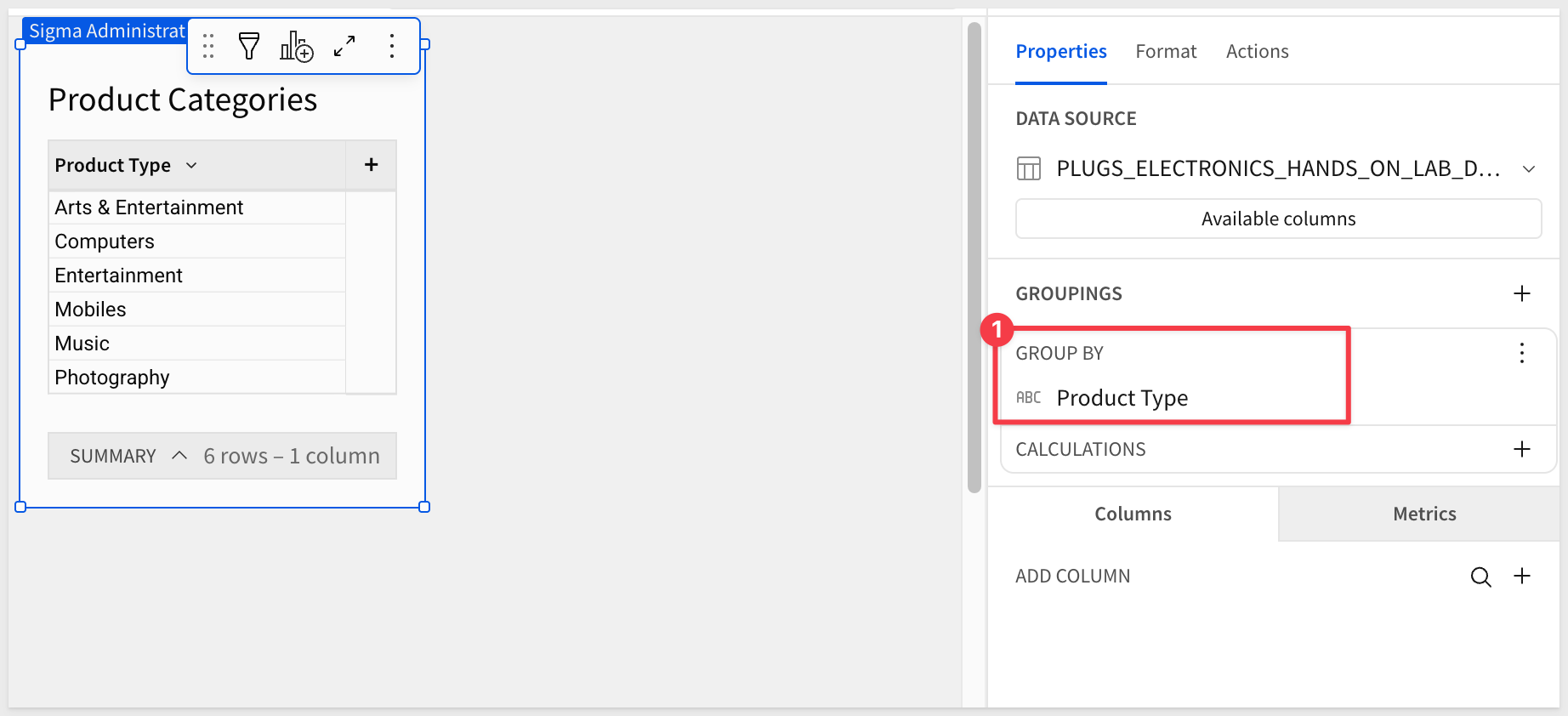Click the filter funnel icon in toolbar
The height and width of the screenshot is (716, 1568).
tap(248, 46)
